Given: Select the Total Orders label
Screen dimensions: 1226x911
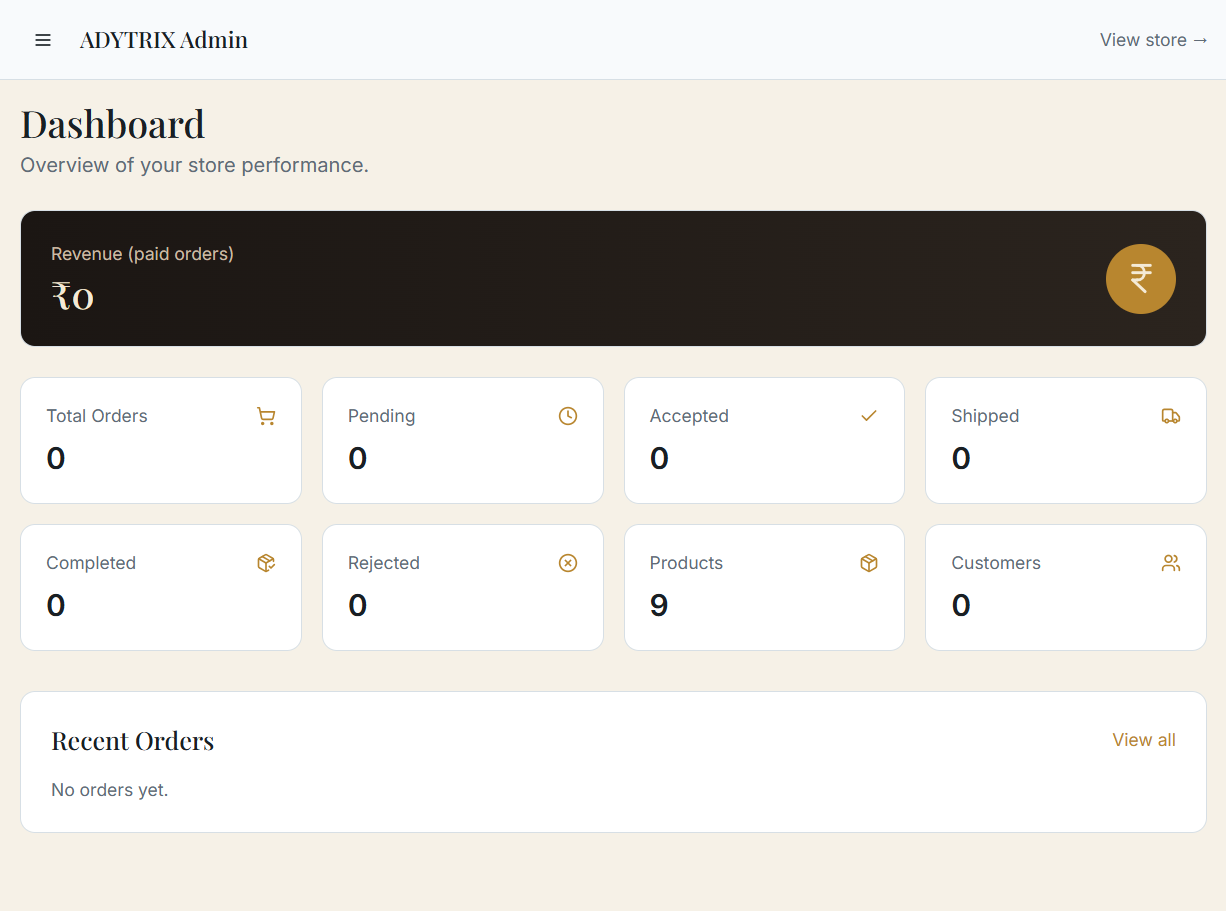Looking at the screenshot, I should point(97,416).
